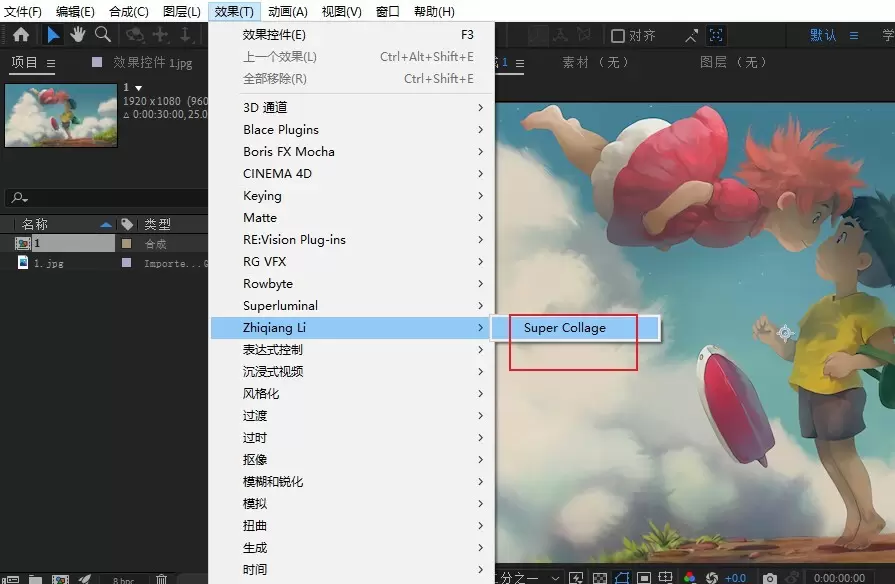Select the 默认 workspace
Image resolution: width=895 pixels, height=584 pixels.
[823, 35]
